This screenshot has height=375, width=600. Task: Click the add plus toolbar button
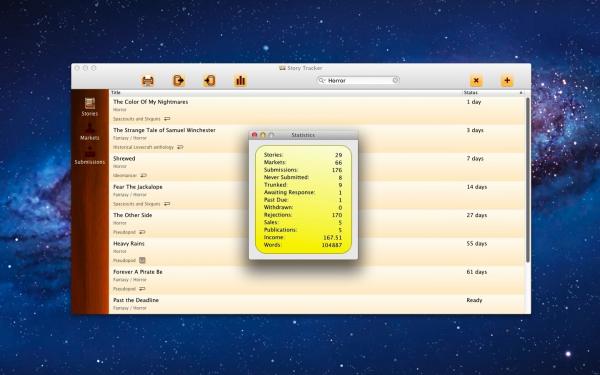[x=507, y=81]
